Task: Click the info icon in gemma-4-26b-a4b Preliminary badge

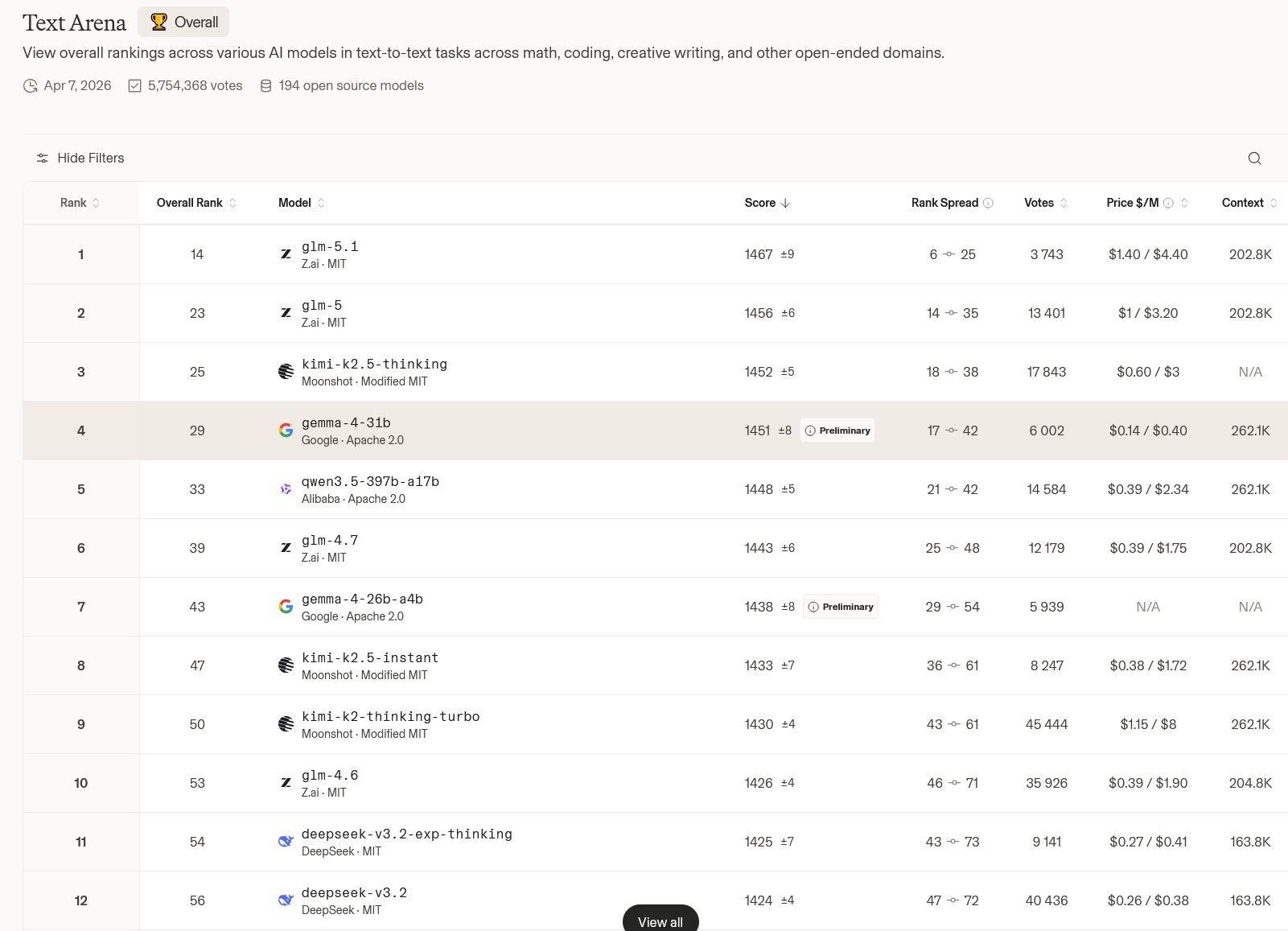Action: (813, 607)
